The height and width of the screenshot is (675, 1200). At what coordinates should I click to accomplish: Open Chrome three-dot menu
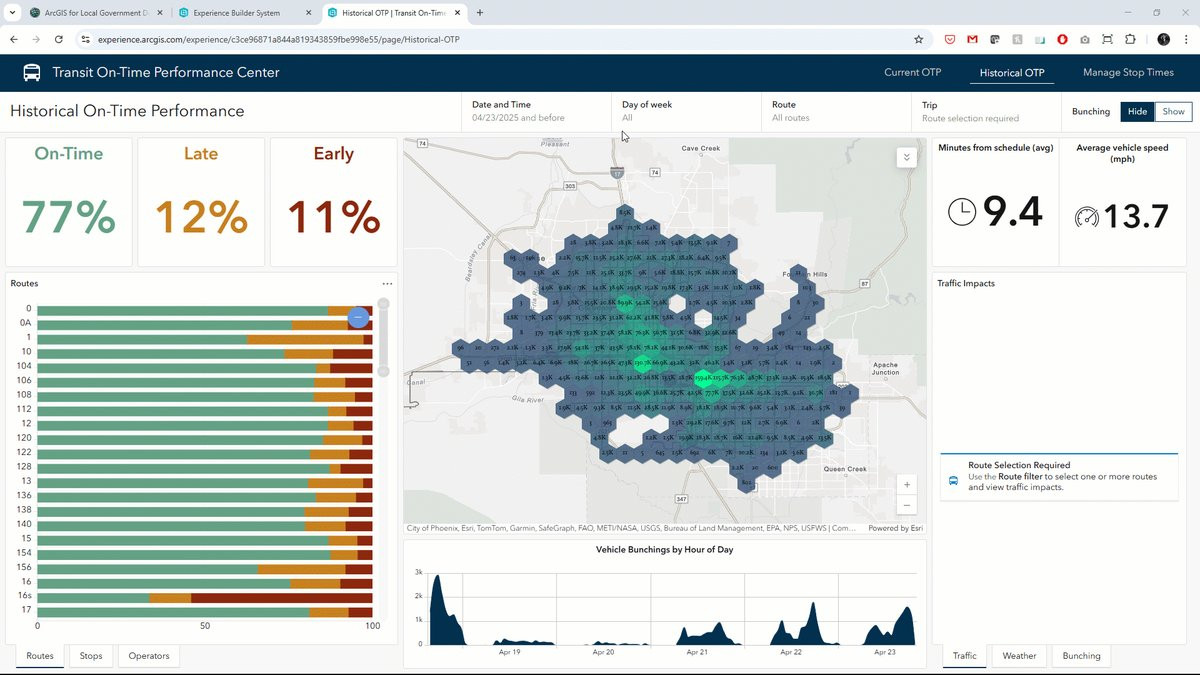click(1186, 39)
